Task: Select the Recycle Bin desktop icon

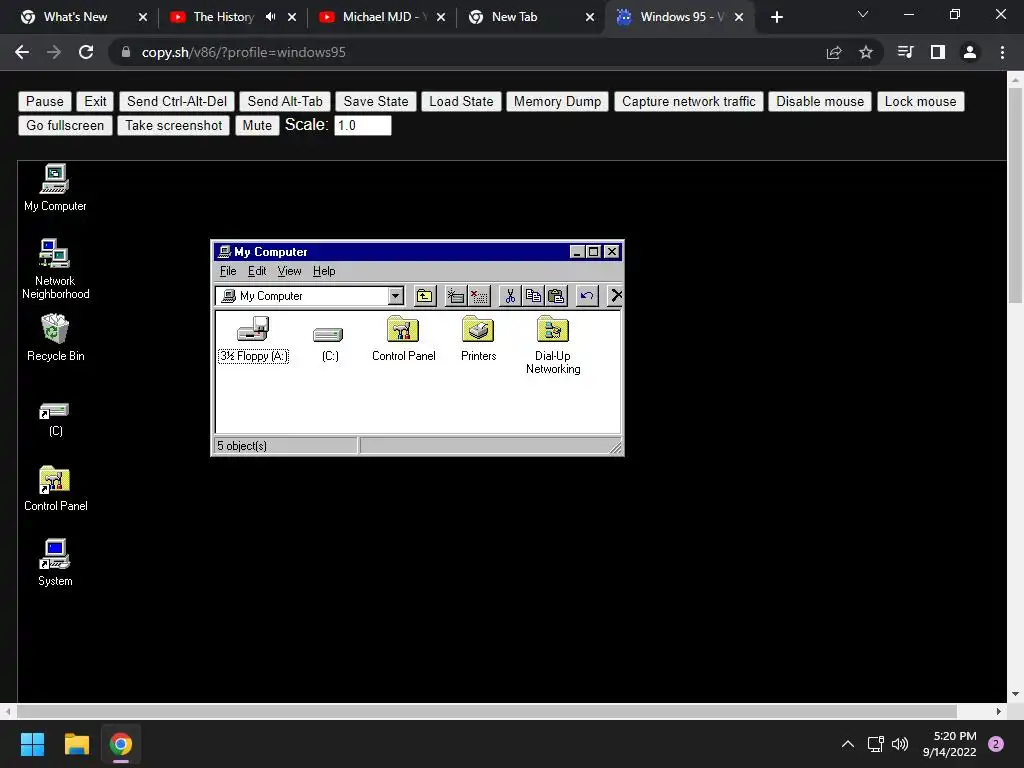Action: pyautogui.click(x=56, y=338)
